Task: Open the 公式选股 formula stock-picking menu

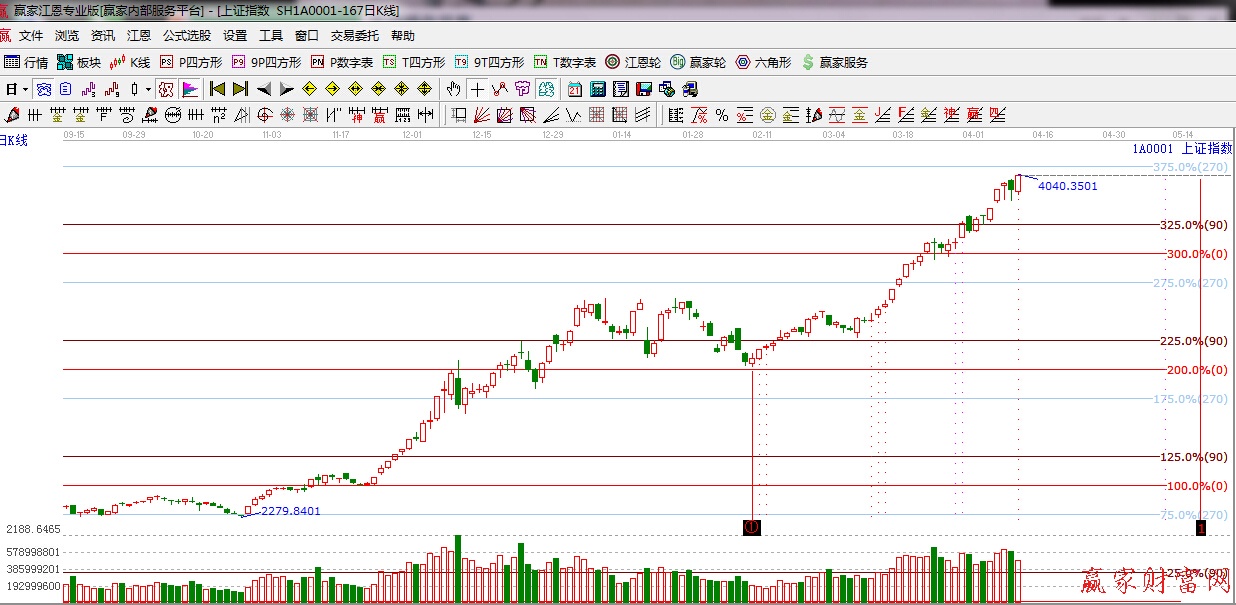Action: point(187,36)
